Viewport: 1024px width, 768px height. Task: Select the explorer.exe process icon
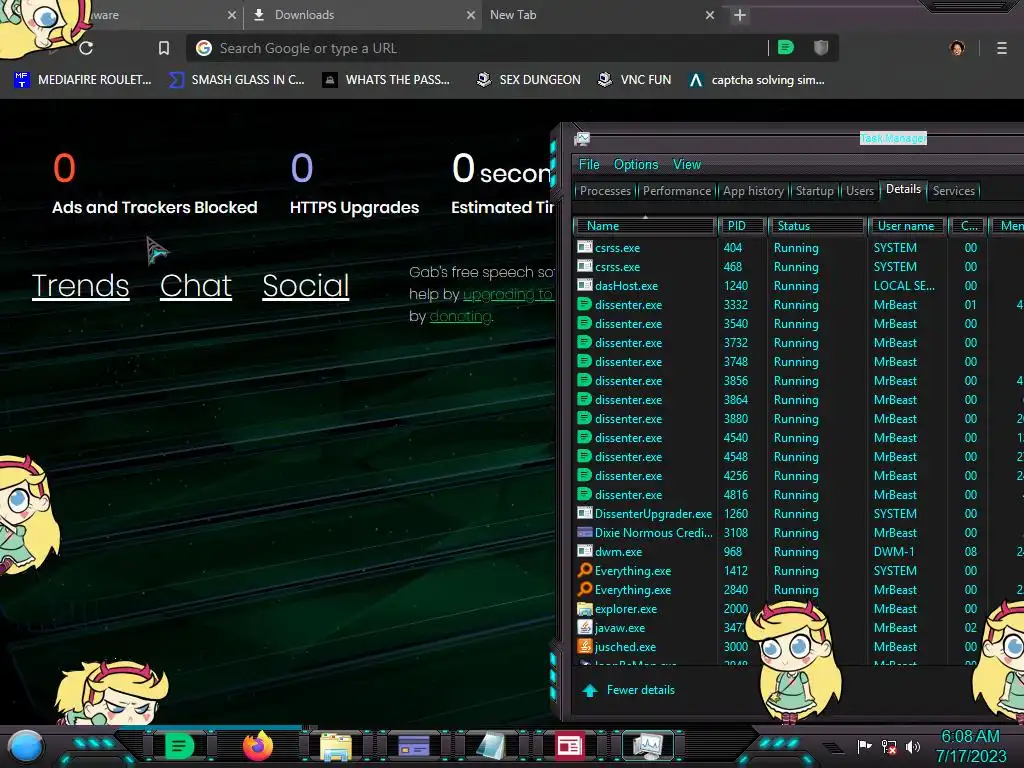point(584,609)
